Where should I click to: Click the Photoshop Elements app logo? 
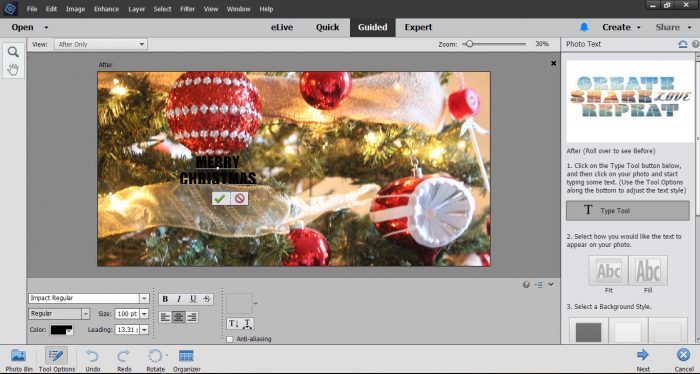(10, 8)
